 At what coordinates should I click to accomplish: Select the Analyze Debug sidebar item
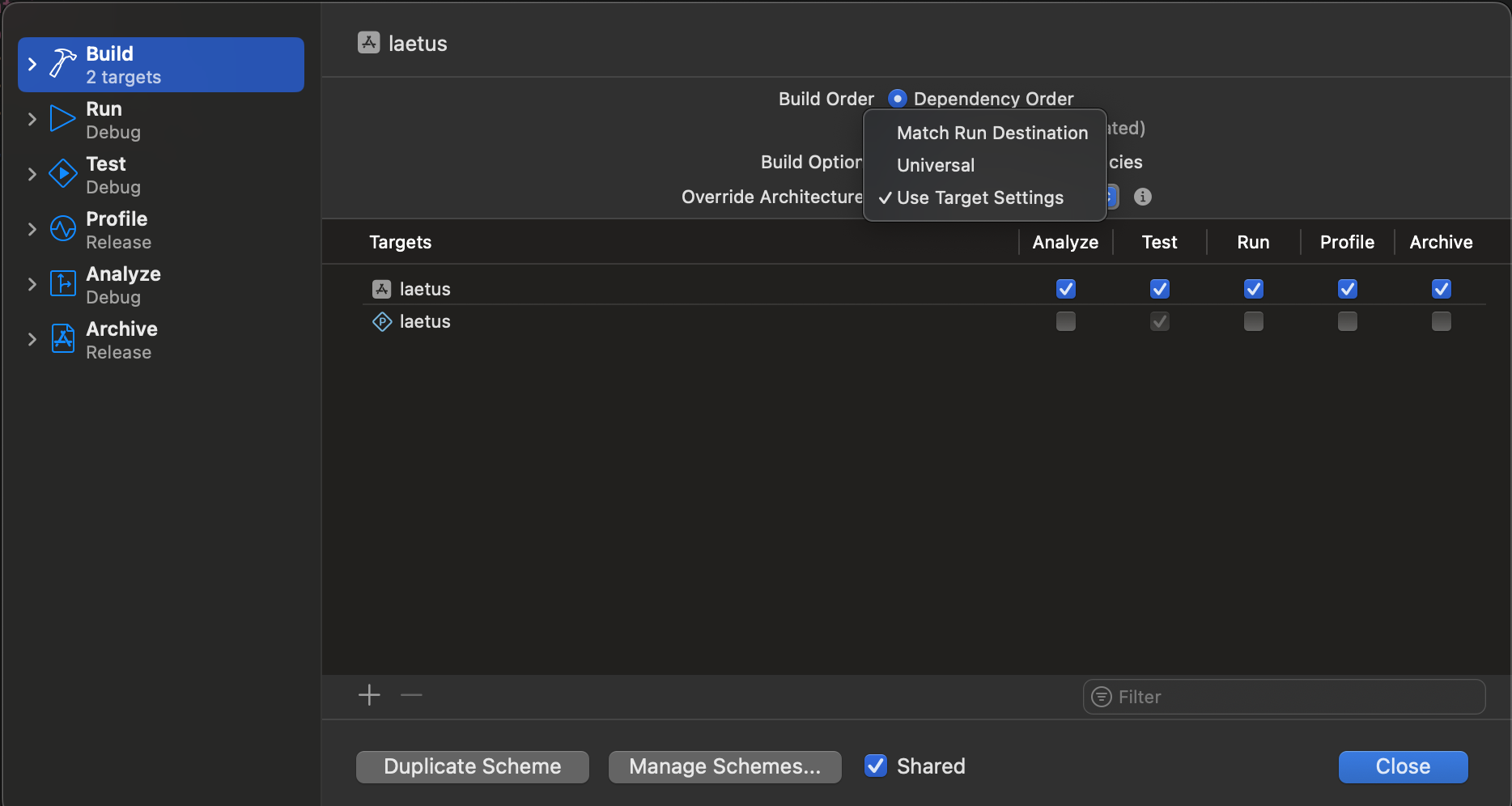[161, 285]
